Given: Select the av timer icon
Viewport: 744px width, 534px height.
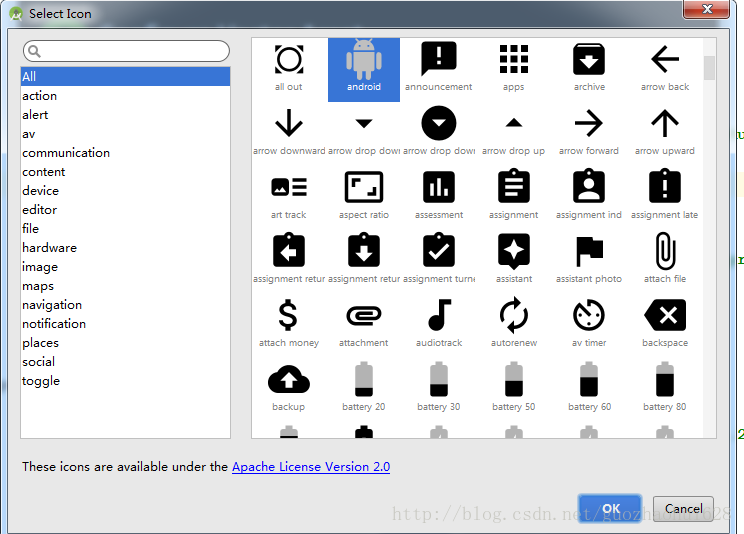Looking at the screenshot, I should [589, 315].
